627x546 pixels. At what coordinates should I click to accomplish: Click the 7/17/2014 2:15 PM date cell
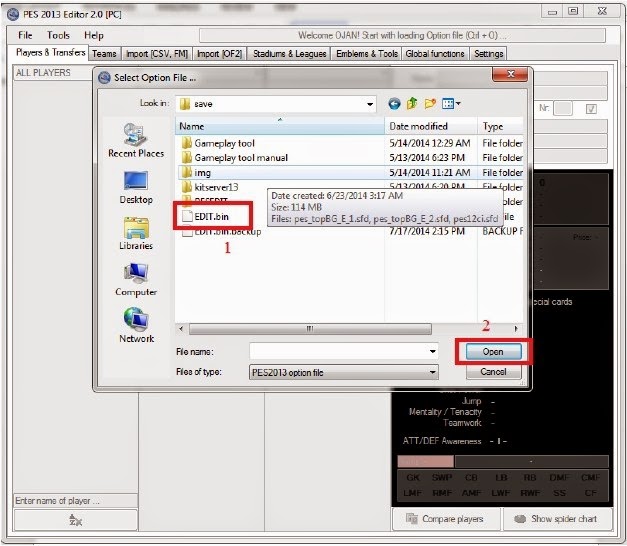pos(427,231)
